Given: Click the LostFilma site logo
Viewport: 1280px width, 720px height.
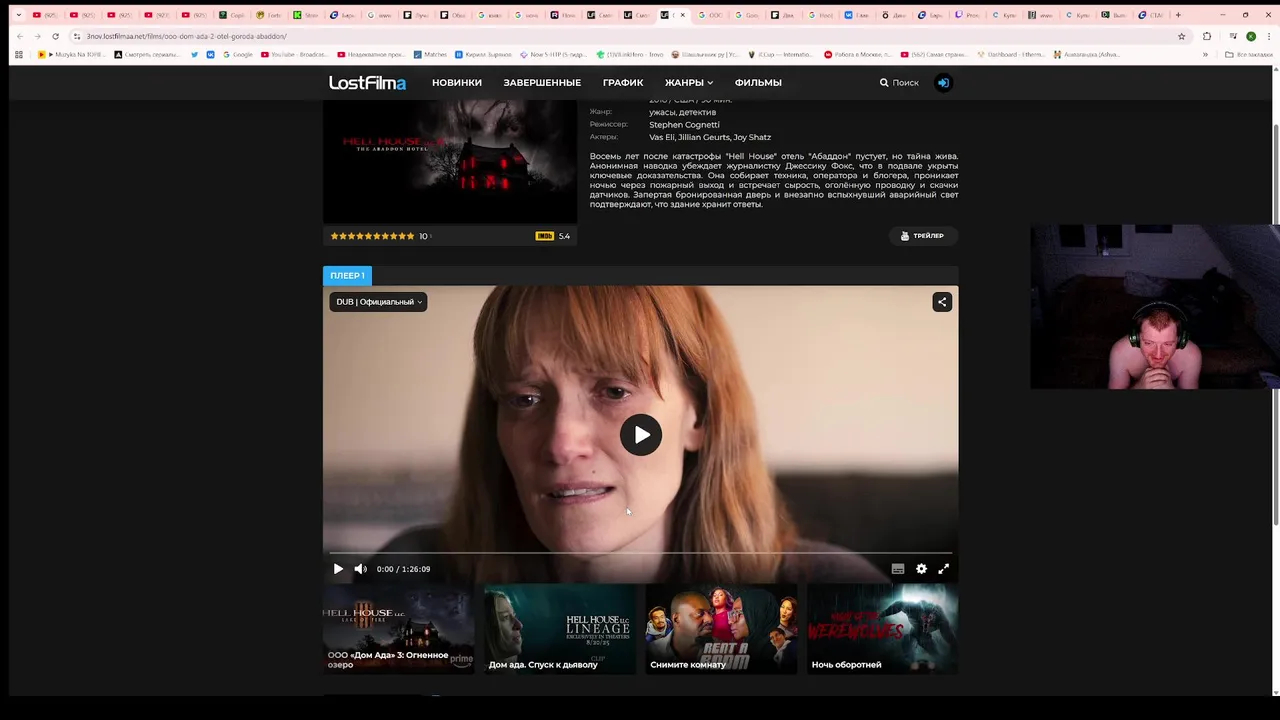Looking at the screenshot, I should [x=367, y=83].
